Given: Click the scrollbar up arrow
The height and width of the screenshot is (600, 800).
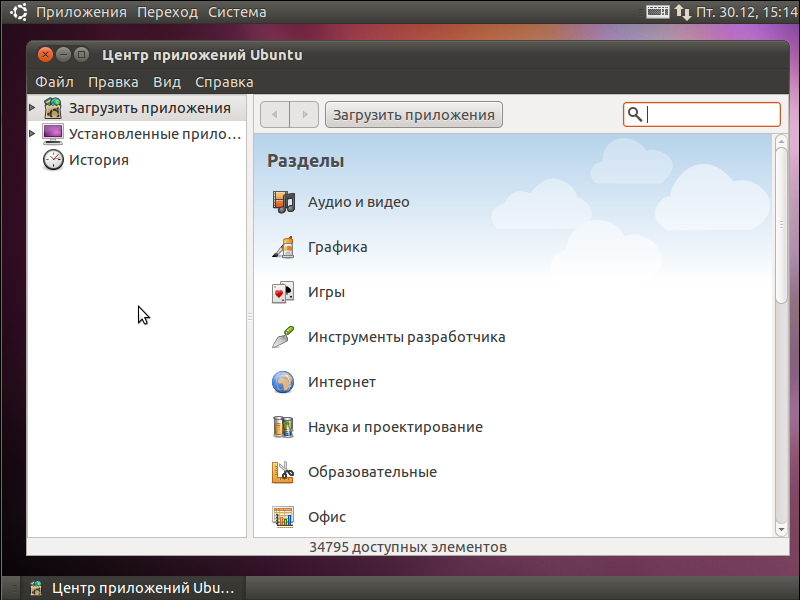Looking at the screenshot, I should click(x=781, y=140).
